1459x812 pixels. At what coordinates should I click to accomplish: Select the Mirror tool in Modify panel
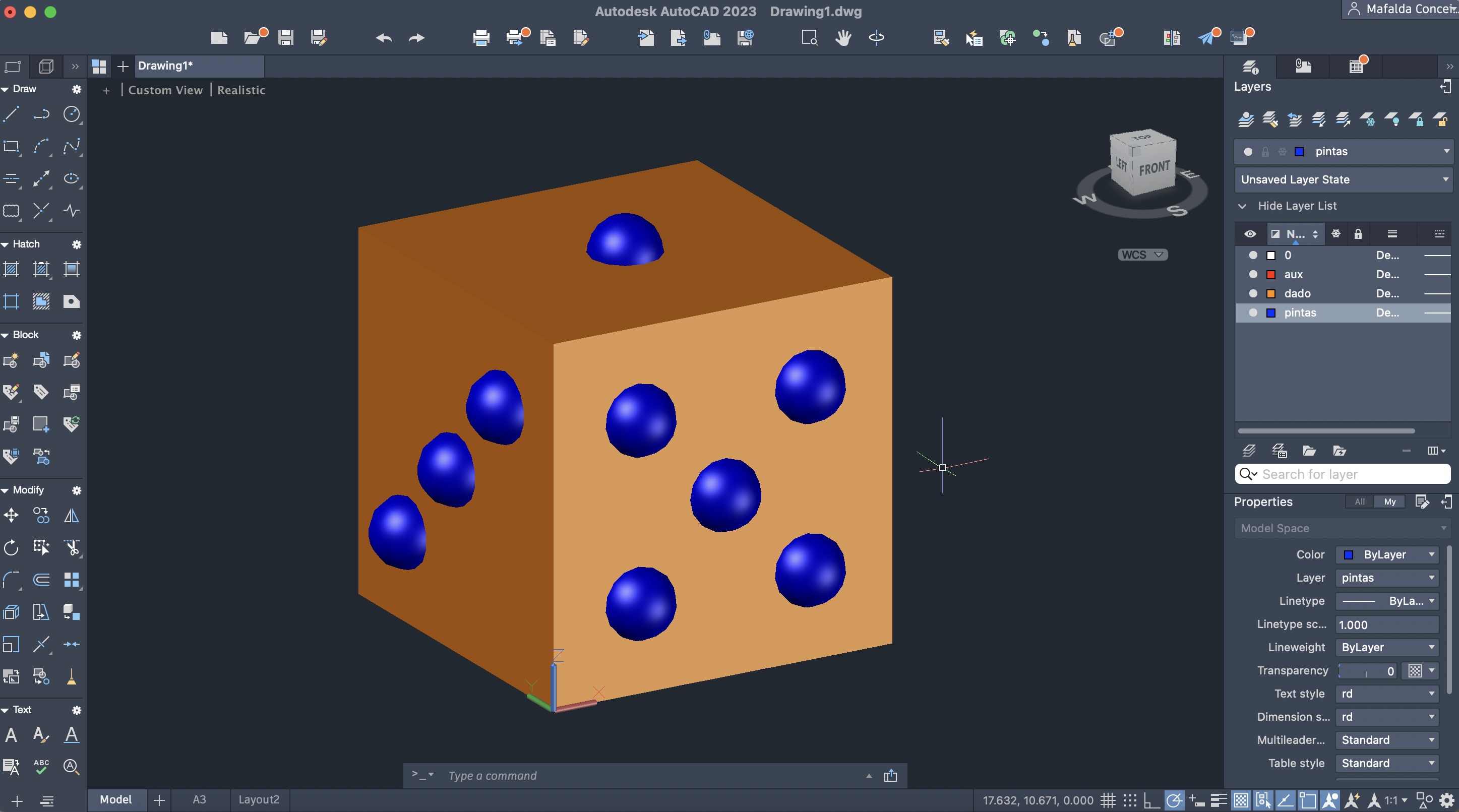click(72, 515)
